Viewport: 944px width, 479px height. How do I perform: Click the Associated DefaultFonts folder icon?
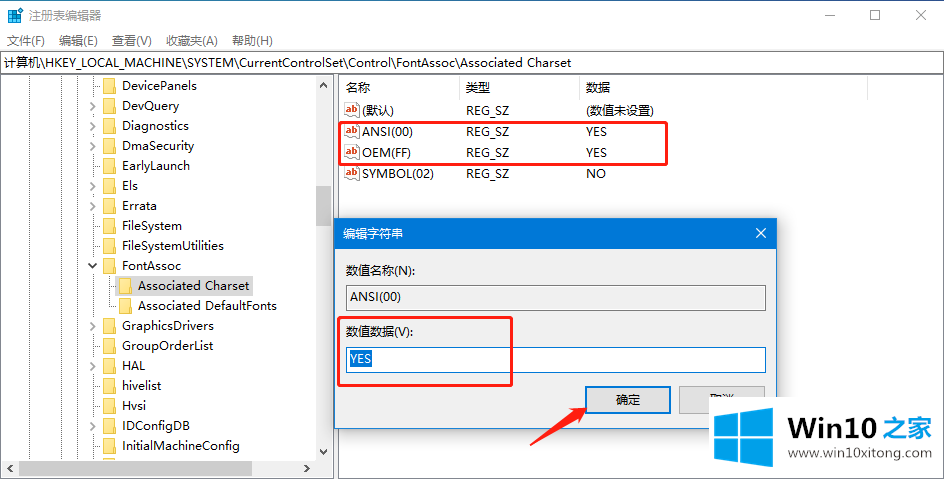(x=126, y=306)
